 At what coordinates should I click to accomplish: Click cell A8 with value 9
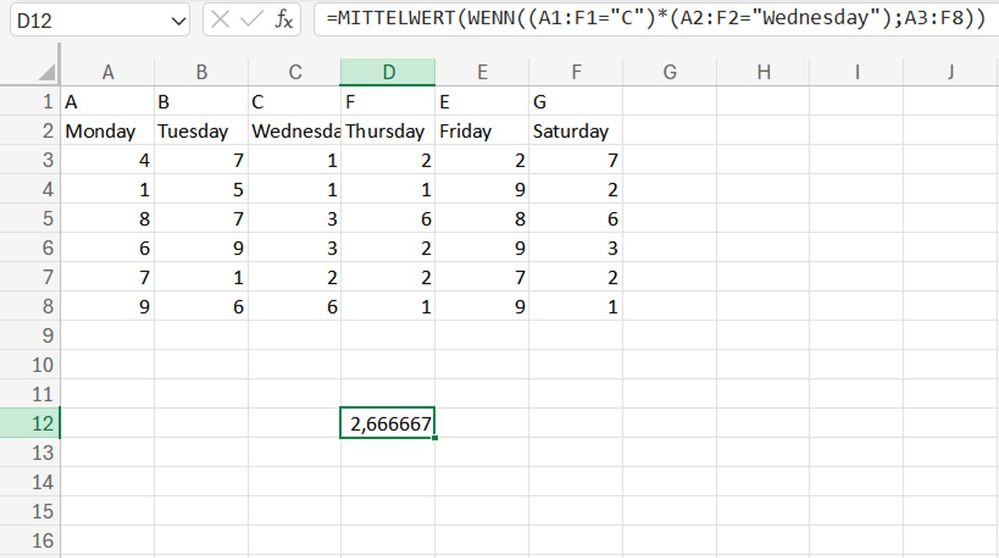click(108, 306)
